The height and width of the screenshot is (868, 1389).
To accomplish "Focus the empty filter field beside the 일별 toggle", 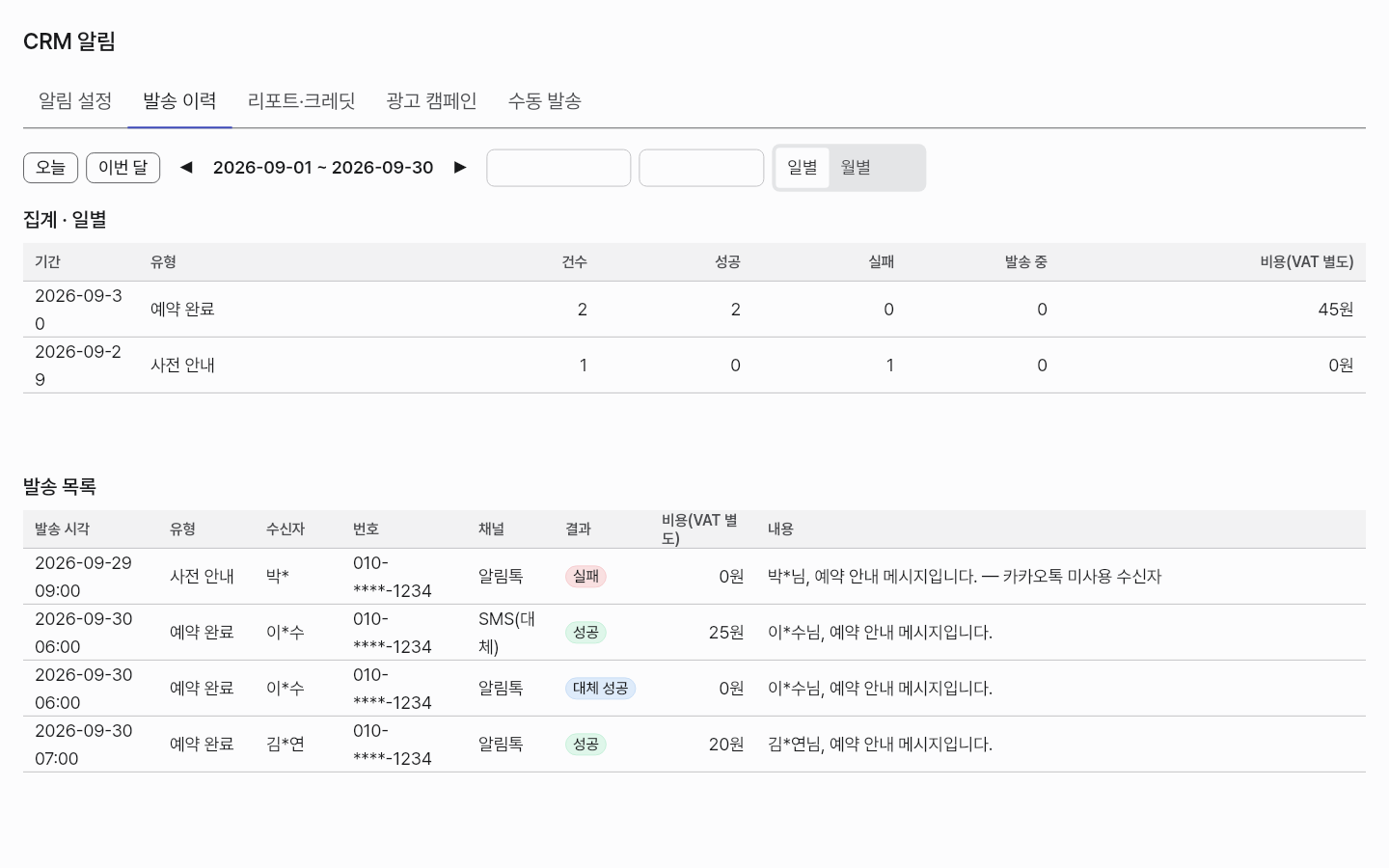I will (701, 168).
